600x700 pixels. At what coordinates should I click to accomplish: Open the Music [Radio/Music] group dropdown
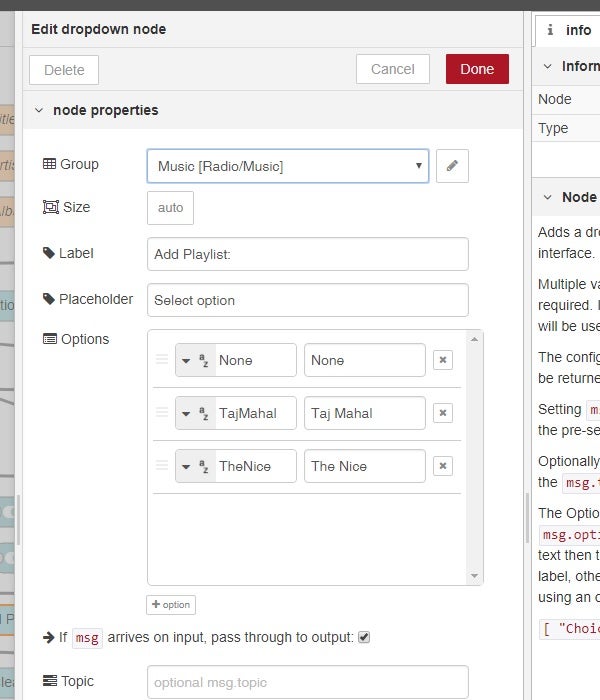(288, 166)
